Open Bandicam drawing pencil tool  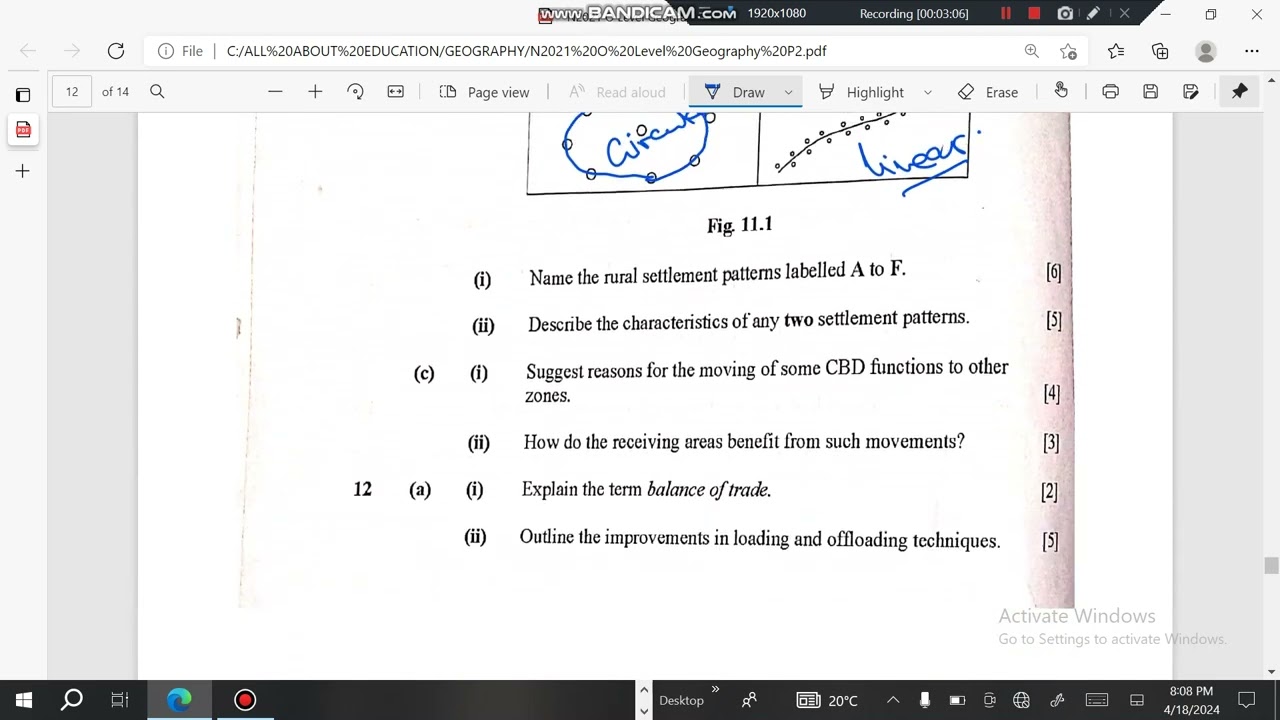pos(1094,14)
